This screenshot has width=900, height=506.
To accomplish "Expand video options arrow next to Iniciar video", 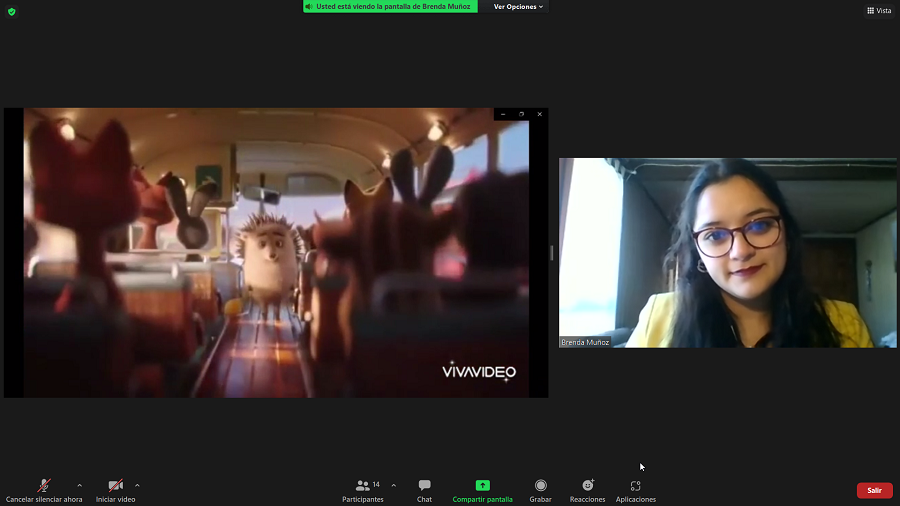I will 137,486.
